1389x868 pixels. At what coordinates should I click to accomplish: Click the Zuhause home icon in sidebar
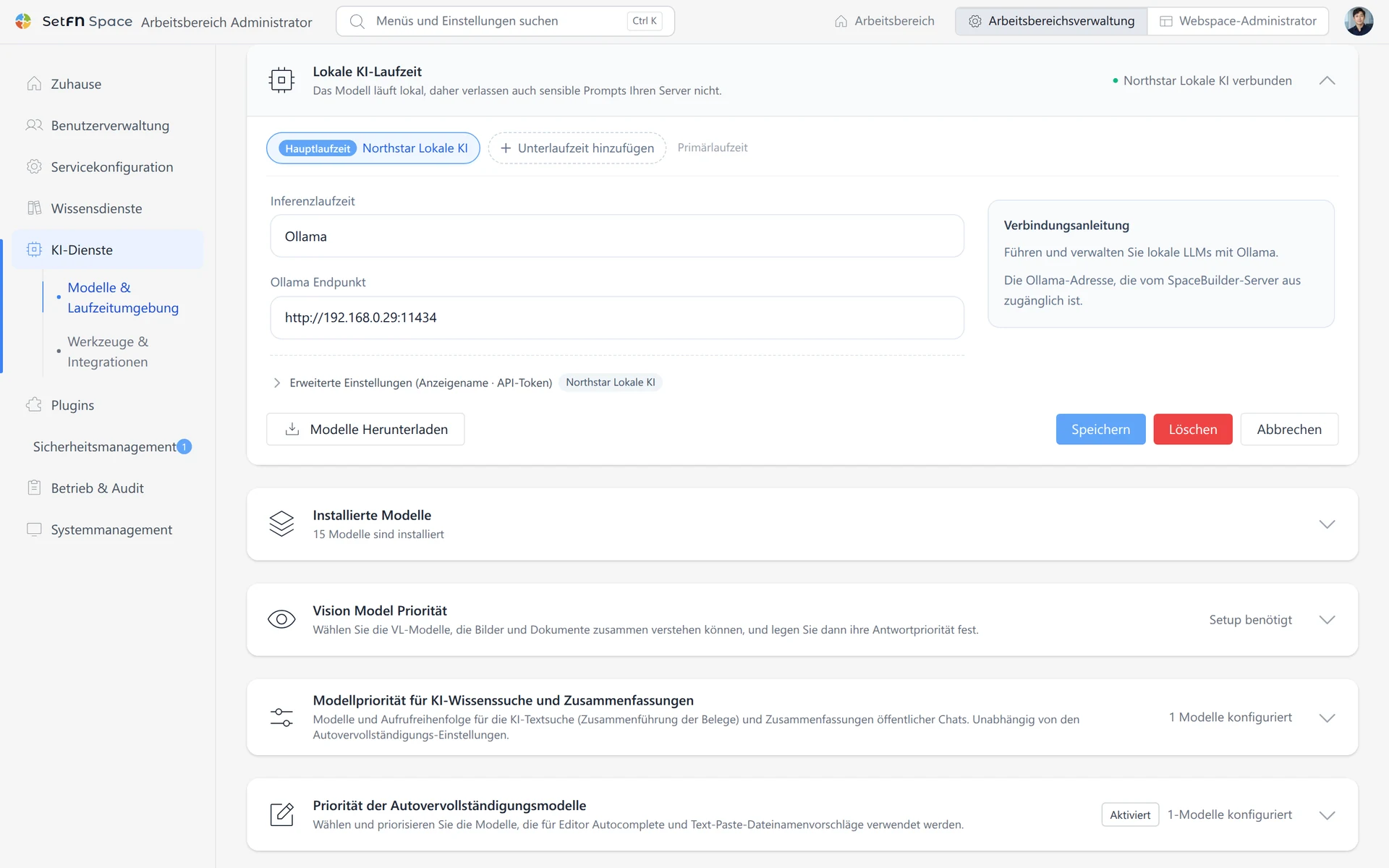tap(34, 84)
